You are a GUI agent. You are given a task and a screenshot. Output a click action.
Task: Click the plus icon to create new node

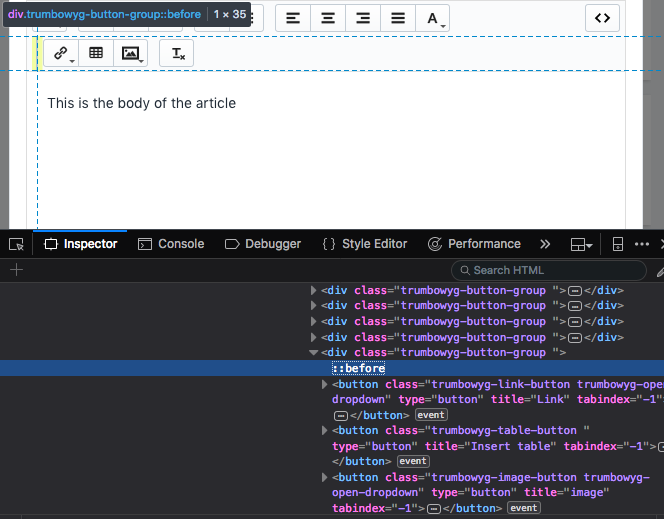[17, 270]
